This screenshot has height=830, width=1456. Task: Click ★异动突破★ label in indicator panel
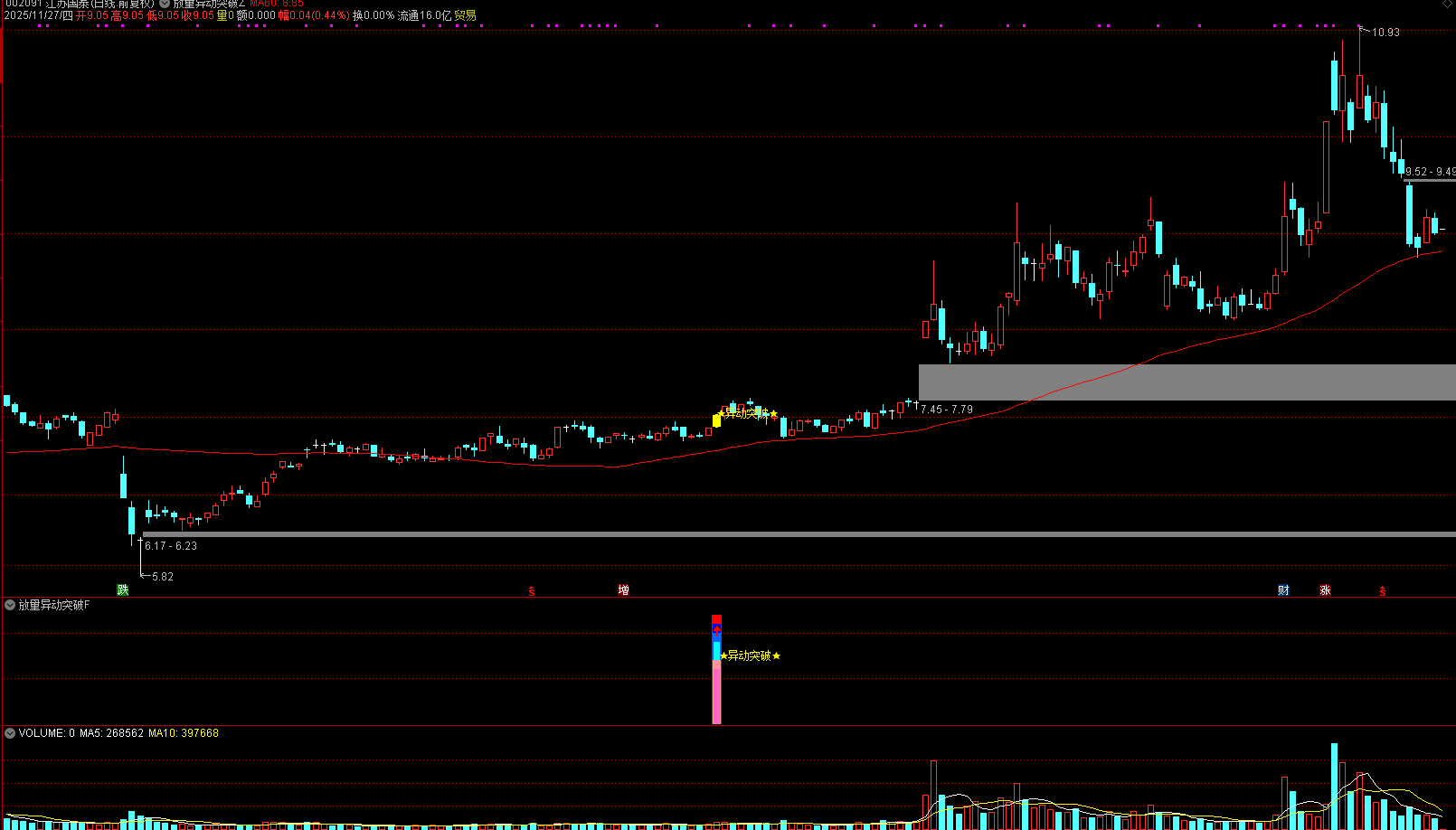pos(750,656)
